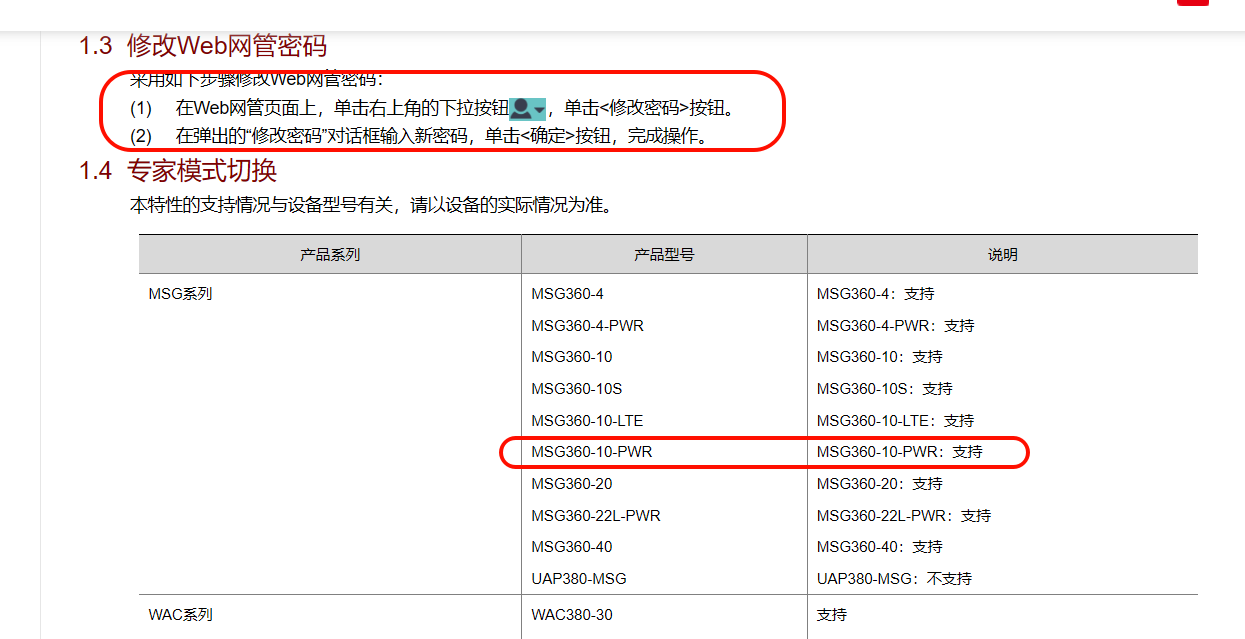Viewport: 1245px width, 639px height.
Task: Click the UAP380-MSG：不支持 description
Action: click(x=894, y=578)
